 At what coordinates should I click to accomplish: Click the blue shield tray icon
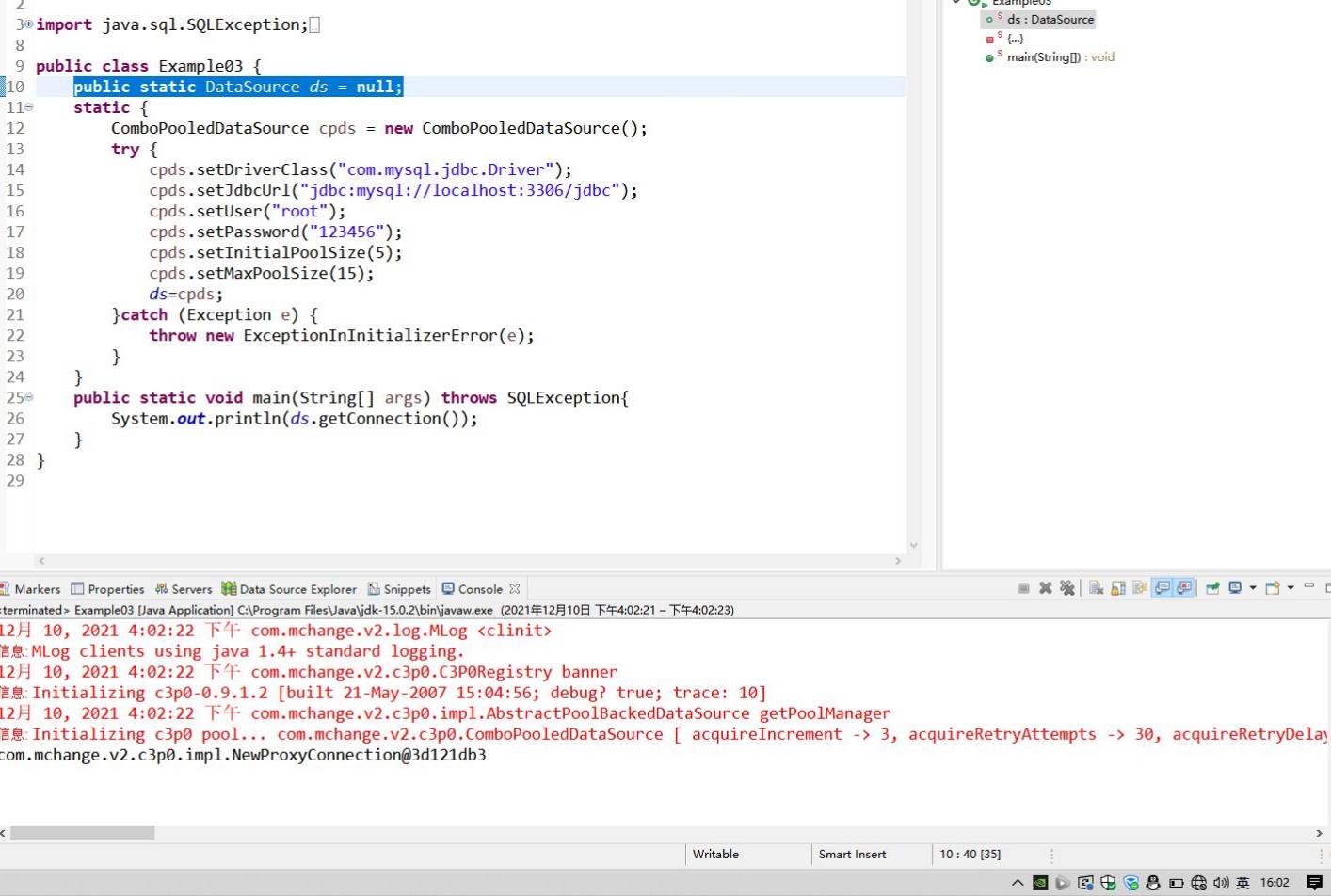click(1131, 883)
